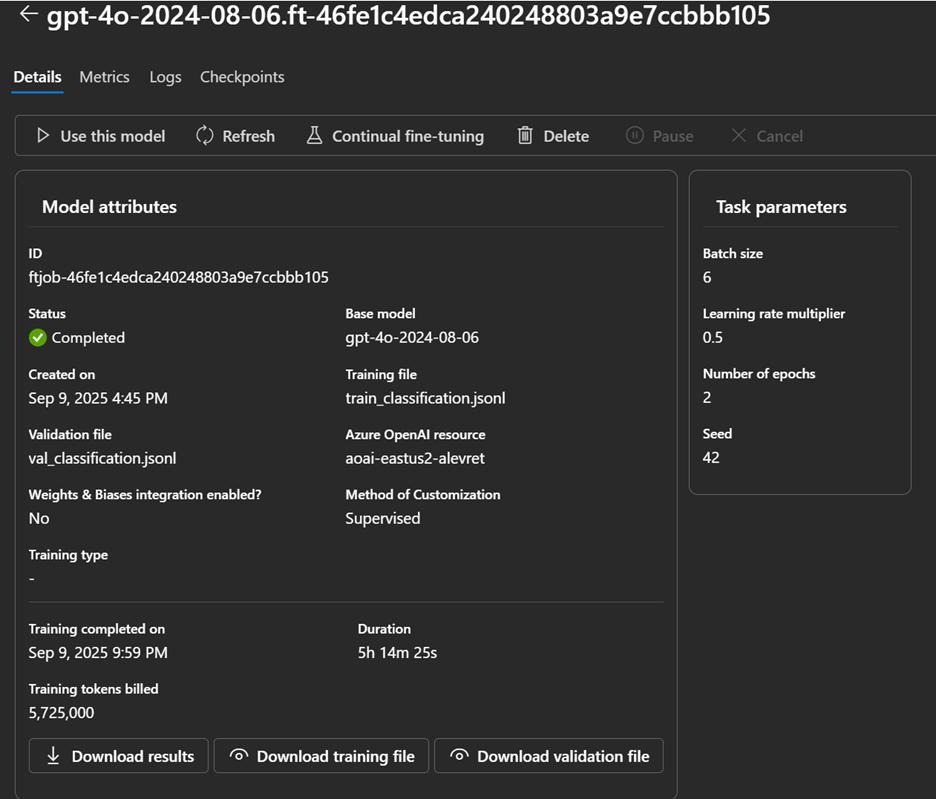Click the play icon for Use this model

(x=43, y=136)
